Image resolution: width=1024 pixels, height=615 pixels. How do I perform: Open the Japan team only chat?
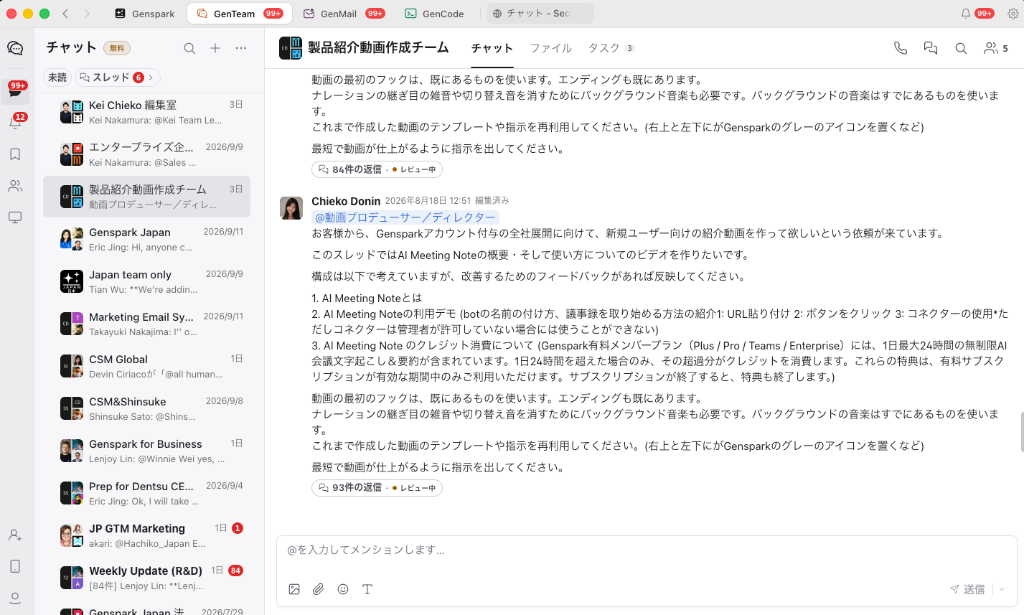point(146,281)
